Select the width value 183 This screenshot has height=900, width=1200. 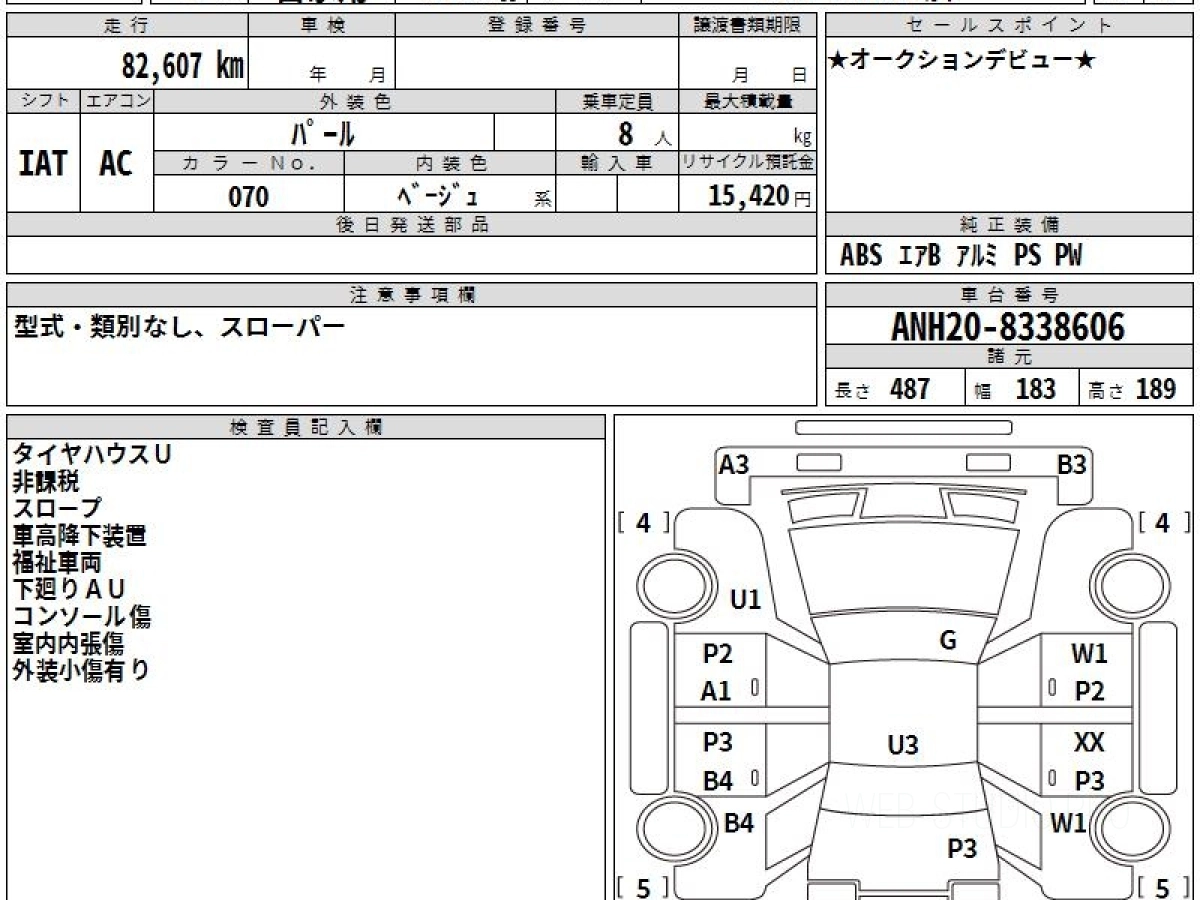[x=1035, y=389]
